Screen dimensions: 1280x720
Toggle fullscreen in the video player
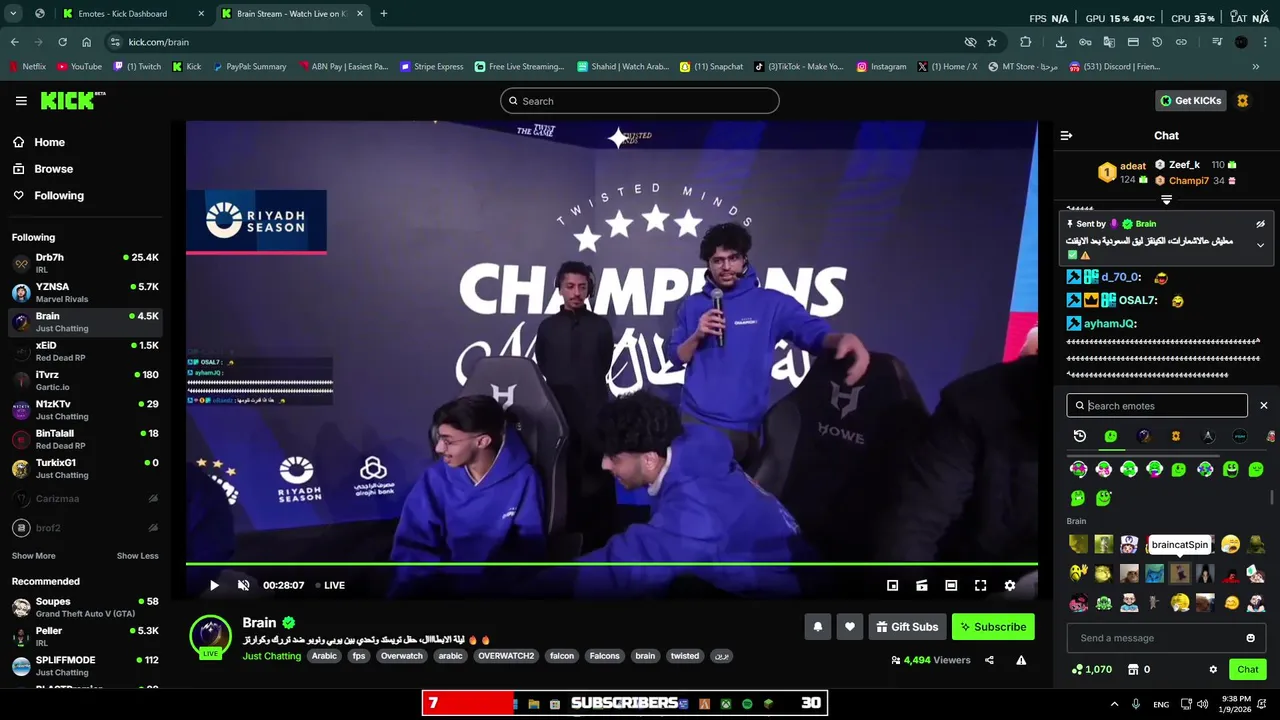click(981, 585)
